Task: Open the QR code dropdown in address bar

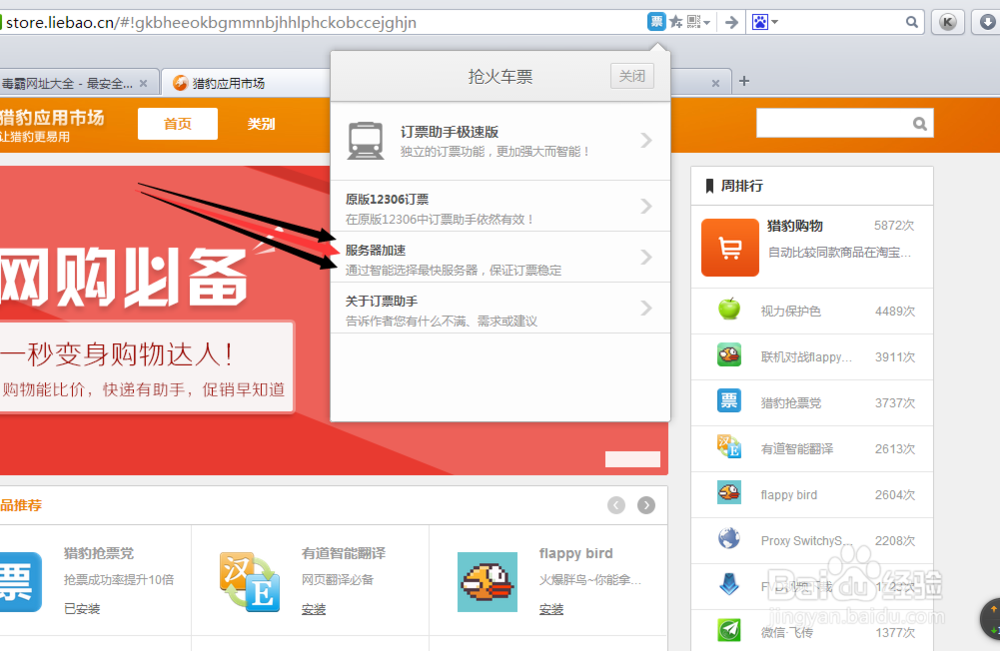Action: click(x=698, y=22)
